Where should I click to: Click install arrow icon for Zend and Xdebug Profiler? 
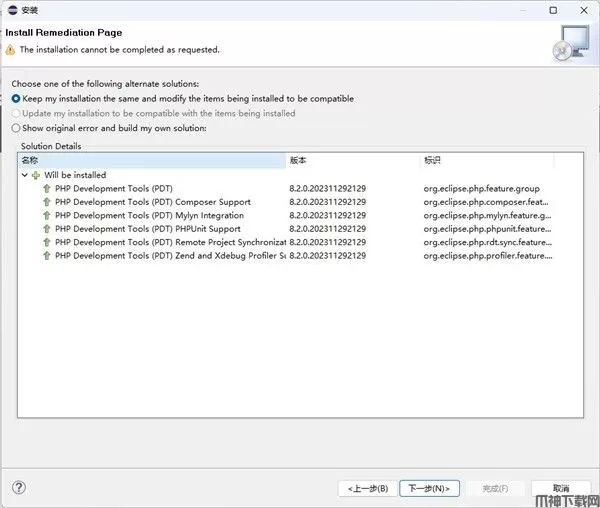coord(46,256)
